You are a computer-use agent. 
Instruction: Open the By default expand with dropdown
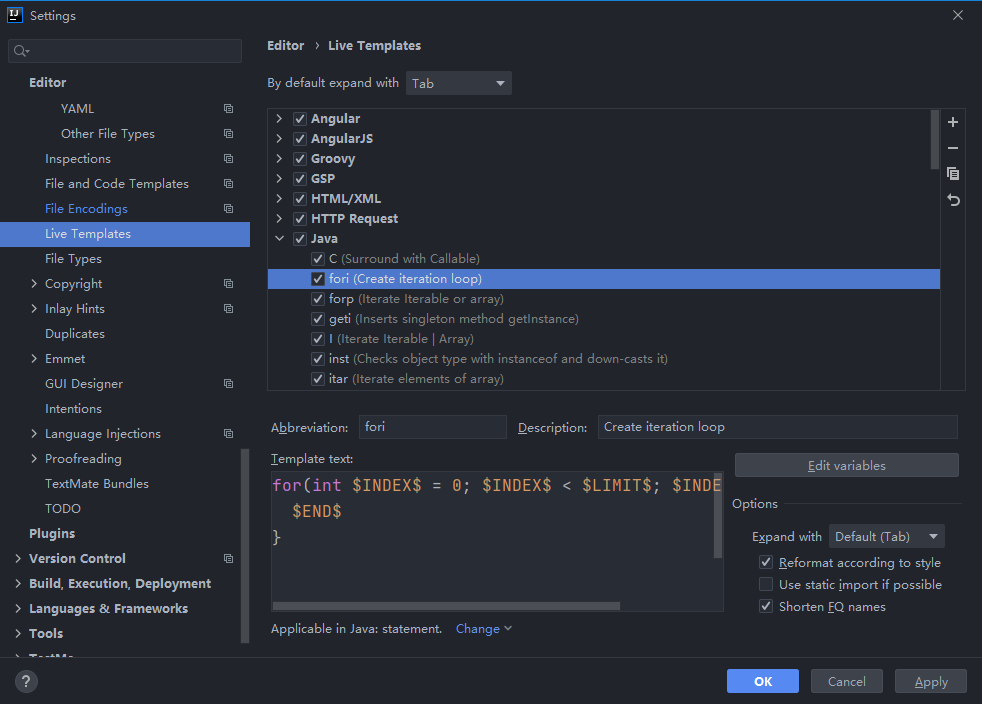(458, 83)
